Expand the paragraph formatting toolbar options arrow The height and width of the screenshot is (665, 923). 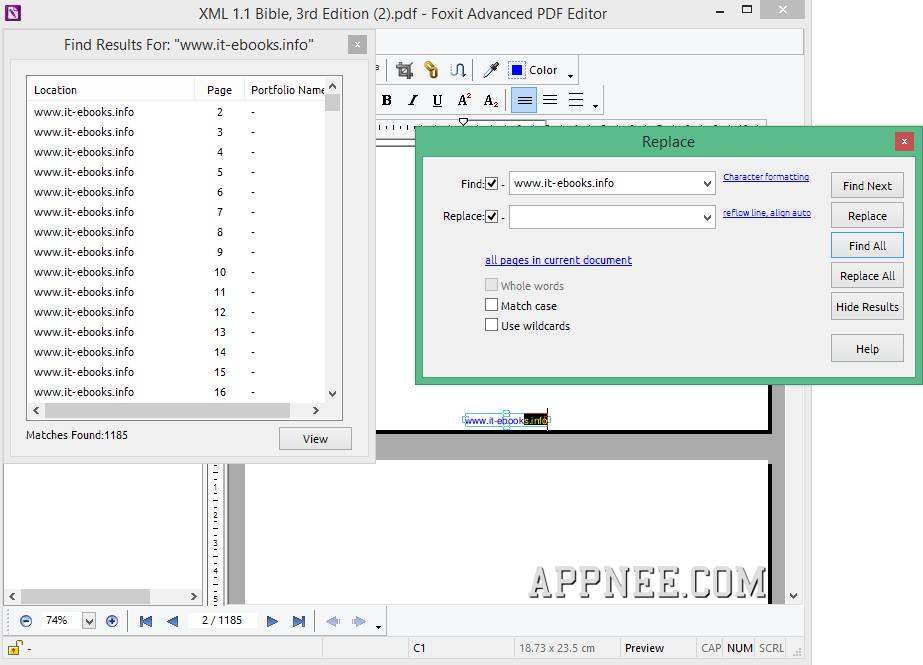595,105
